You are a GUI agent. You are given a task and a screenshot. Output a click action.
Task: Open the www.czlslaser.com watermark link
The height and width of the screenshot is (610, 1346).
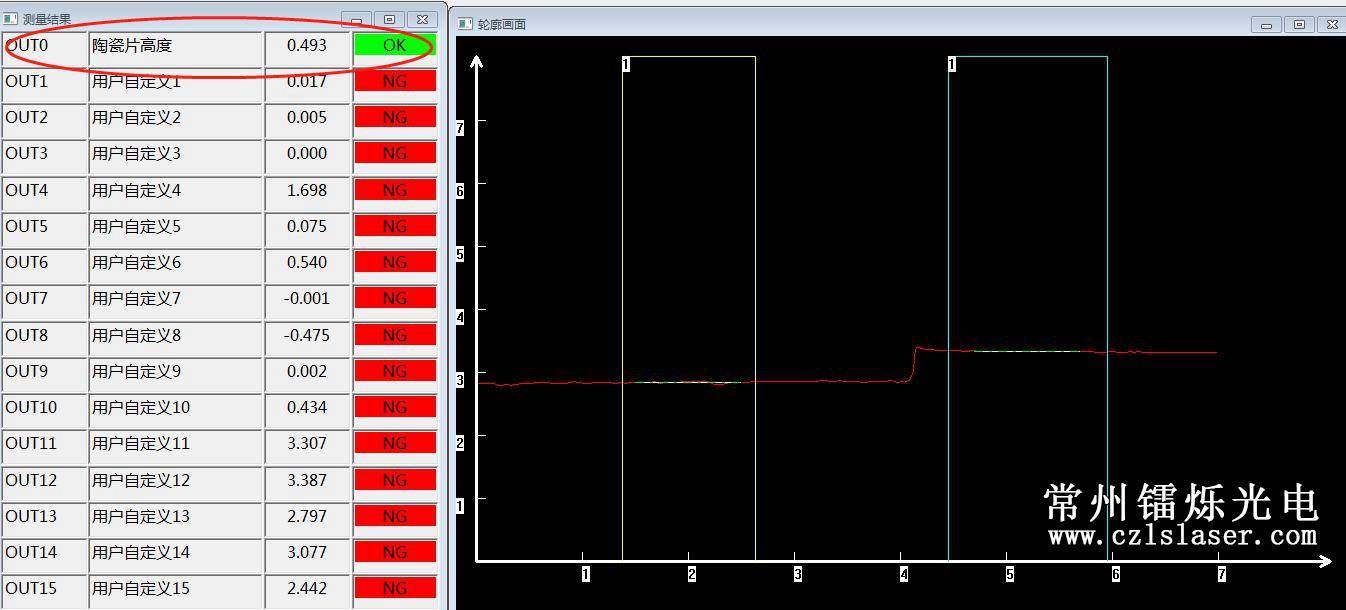click(1182, 537)
